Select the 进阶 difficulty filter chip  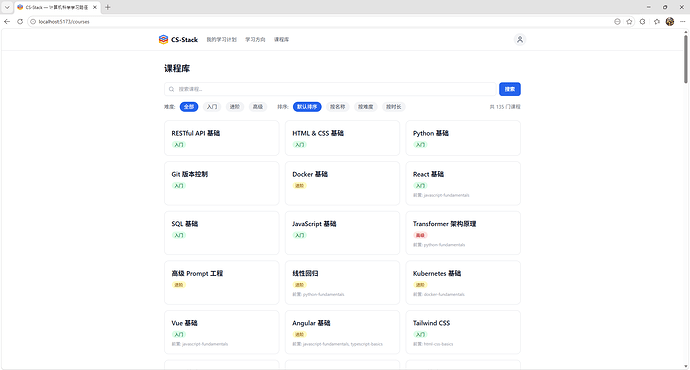(x=235, y=107)
